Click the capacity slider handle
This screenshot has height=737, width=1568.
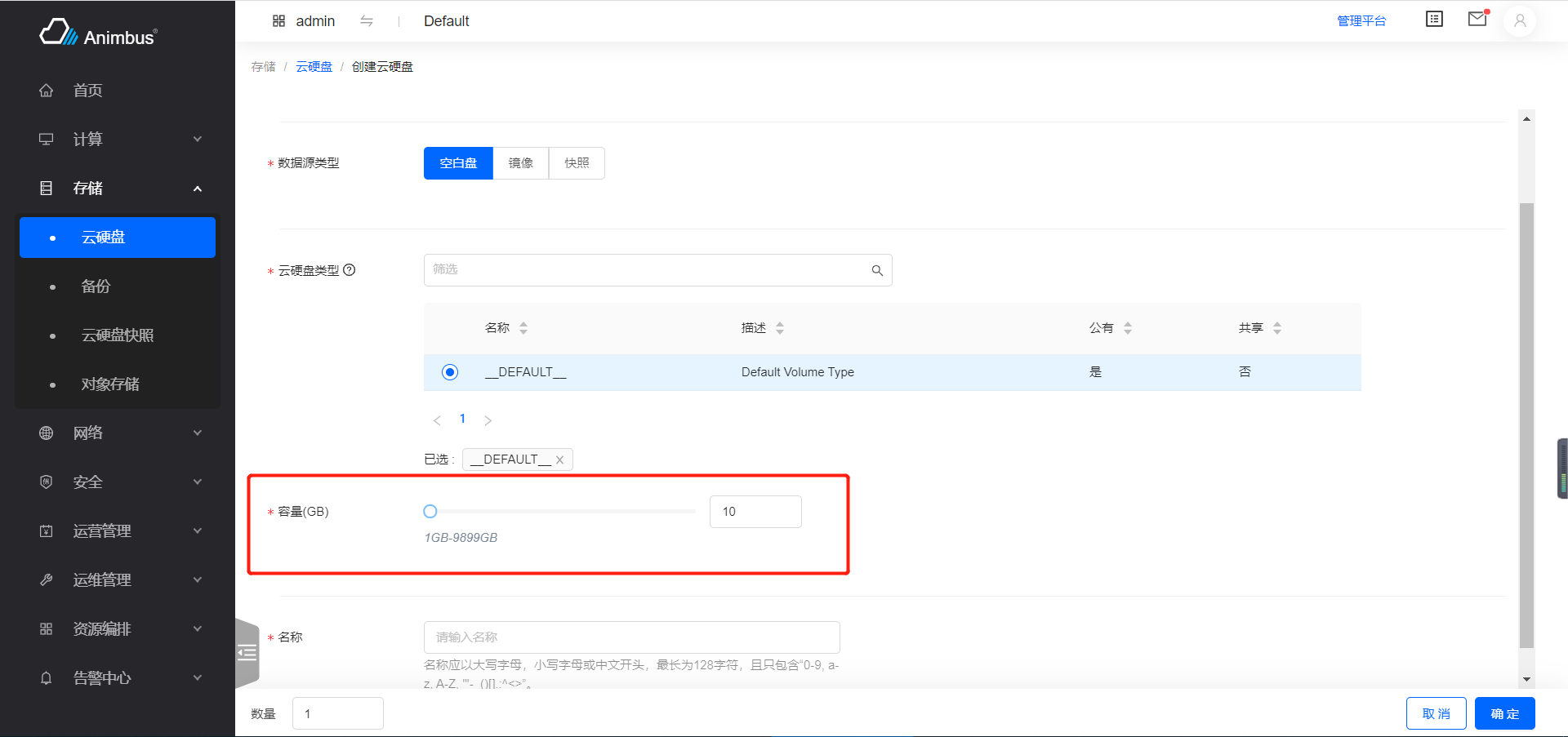pyautogui.click(x=430, y=511)
